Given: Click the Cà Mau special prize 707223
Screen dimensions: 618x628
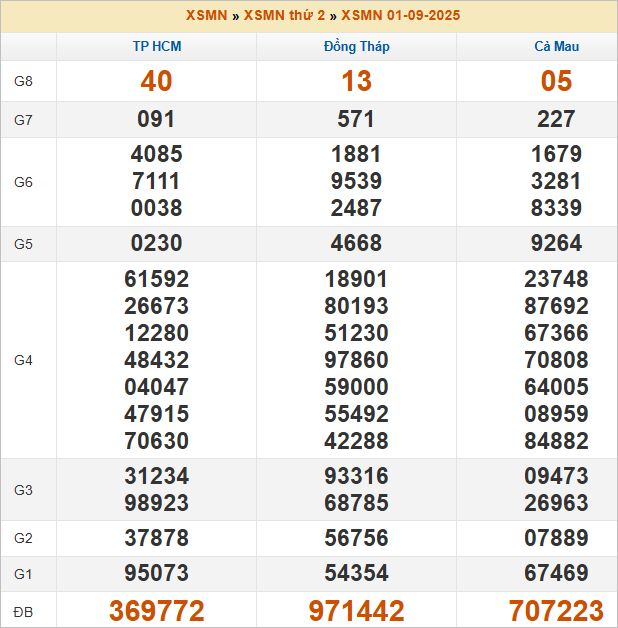Looking at the screenshot, I should pos(556,611).
